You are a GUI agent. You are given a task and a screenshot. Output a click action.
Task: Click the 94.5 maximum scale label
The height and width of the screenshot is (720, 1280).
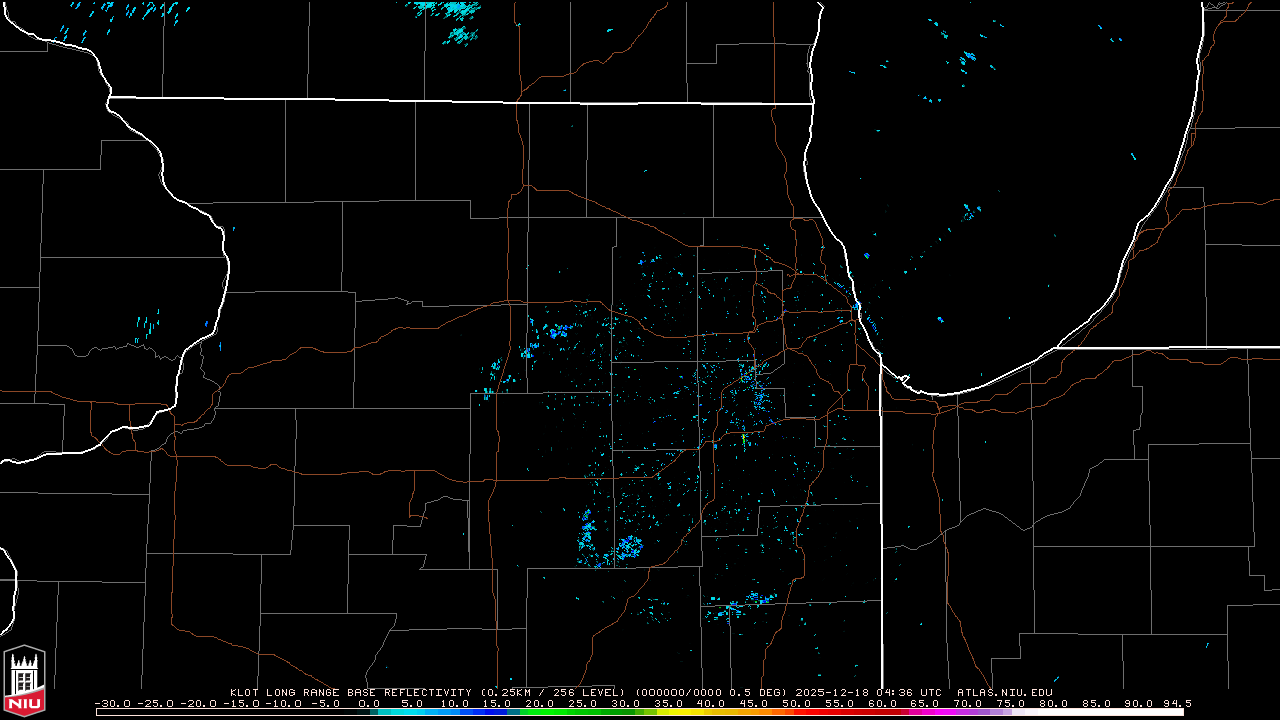(x=1177, y=703)
